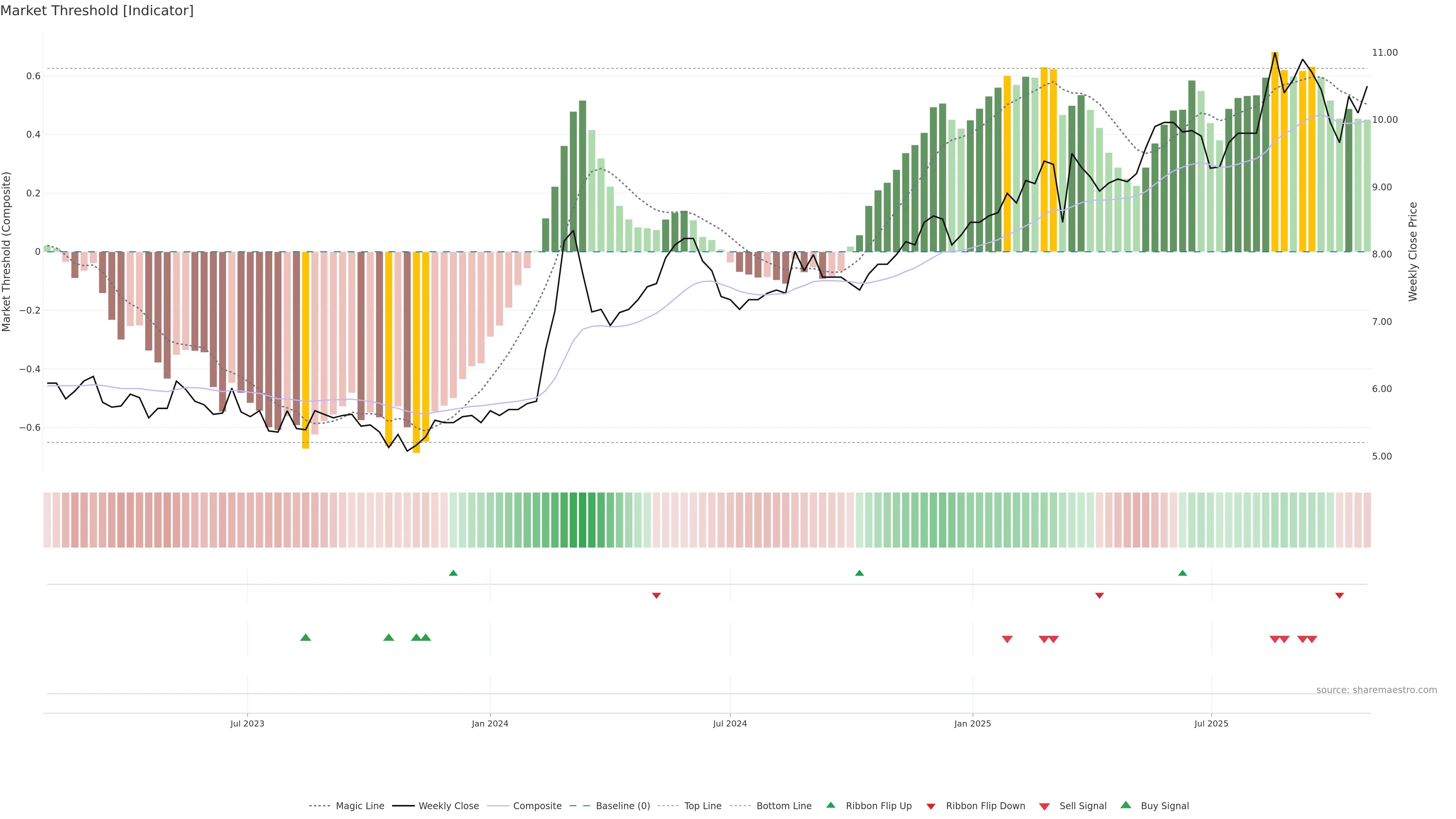Click the earliest green Buy Signal triangle marker

tap(306, 637)
